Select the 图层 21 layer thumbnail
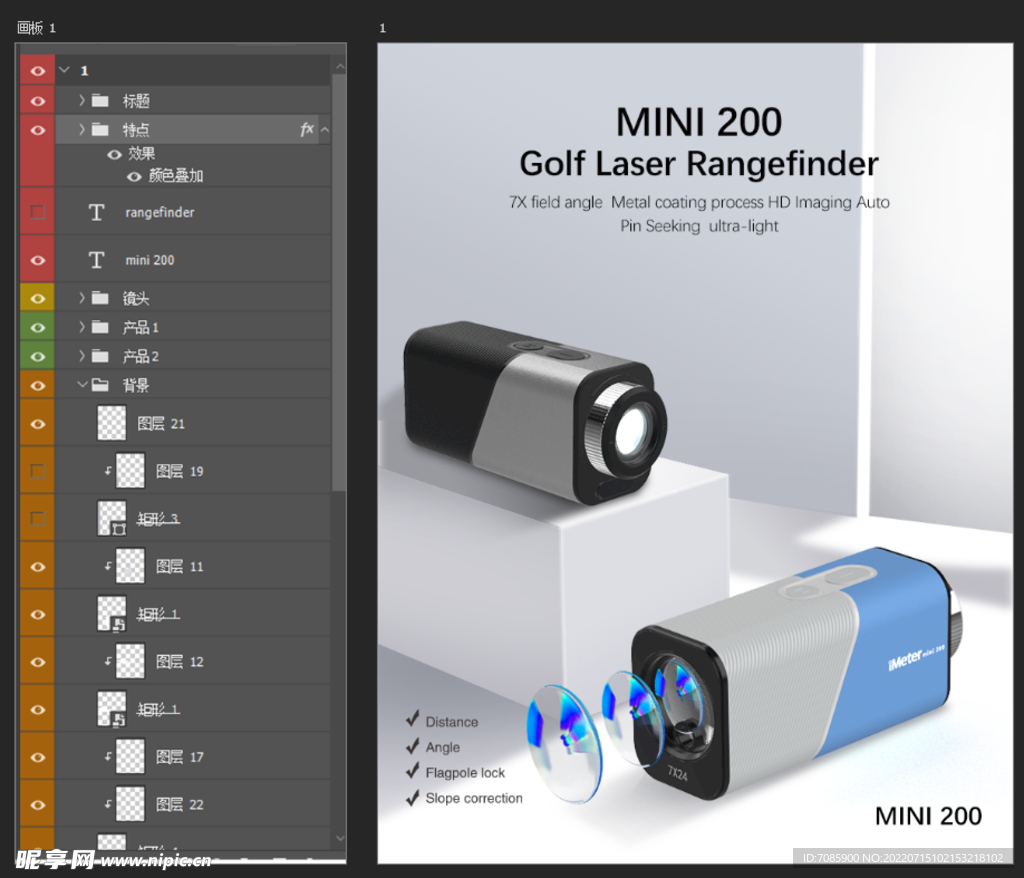 [111, 423]
